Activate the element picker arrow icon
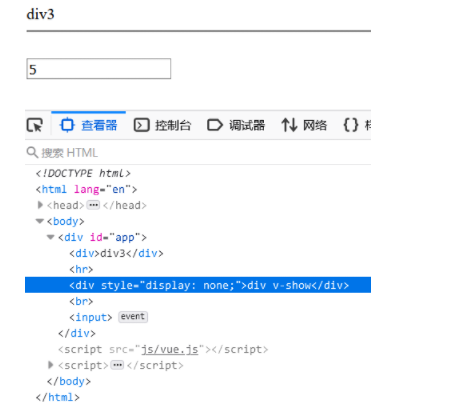Screen dimensions: 473x412 (35, 125)
